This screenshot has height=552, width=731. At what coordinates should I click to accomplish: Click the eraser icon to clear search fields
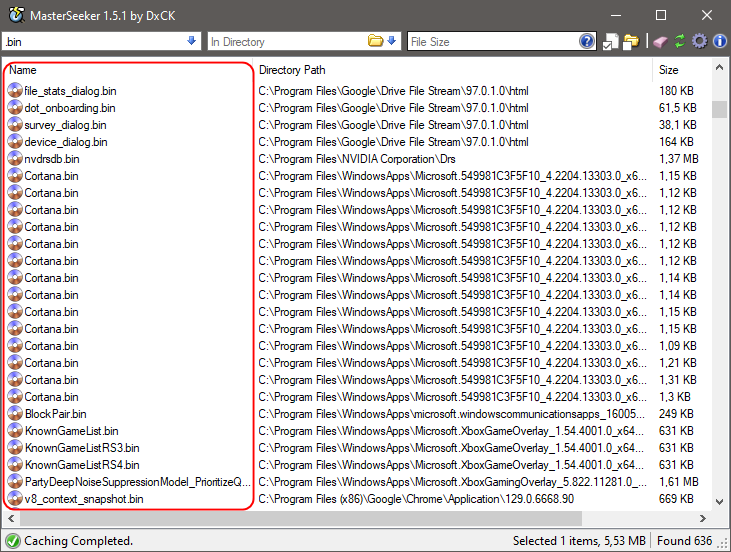[660, 42]
